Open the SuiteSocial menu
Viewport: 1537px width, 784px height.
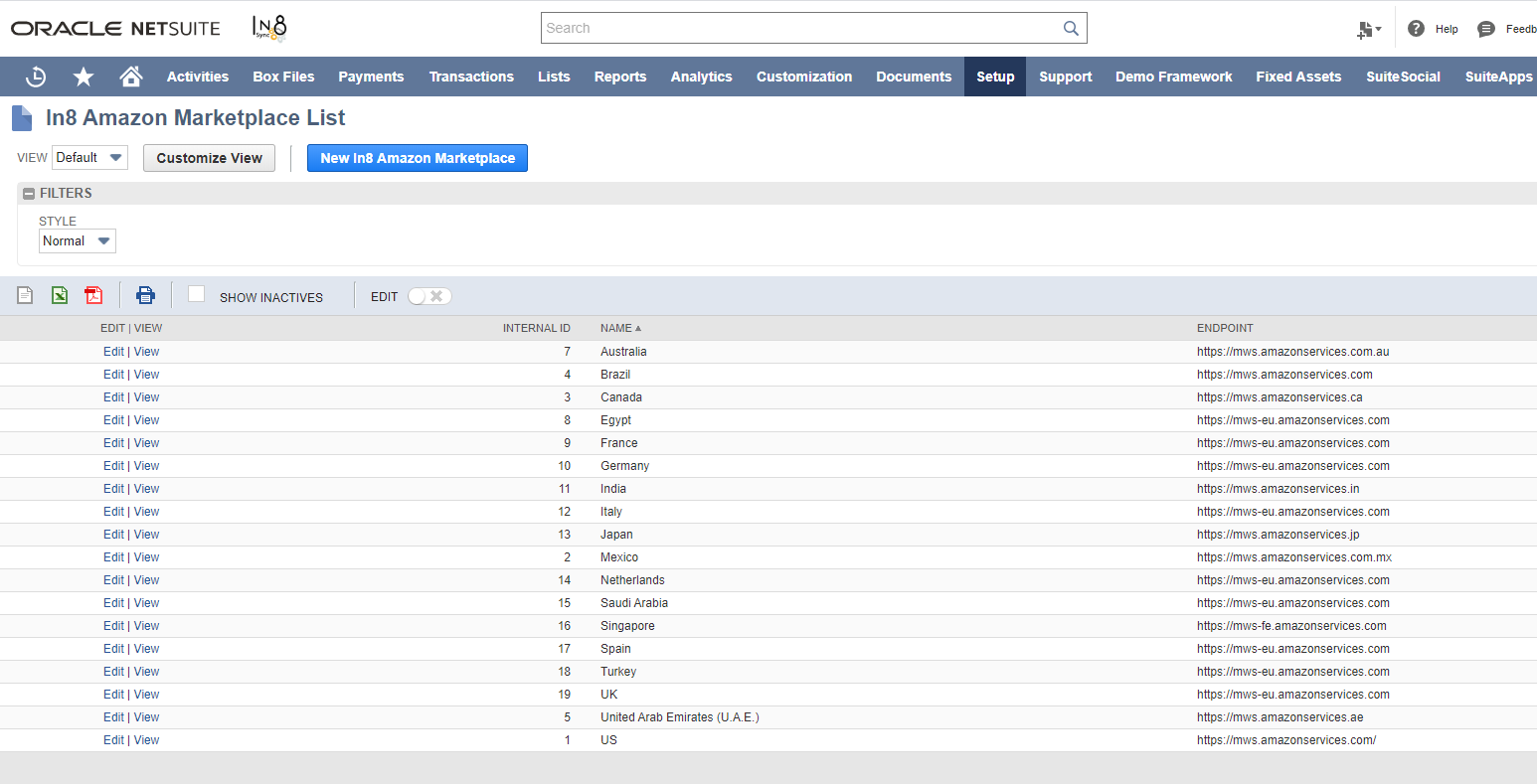[1403, 77]
